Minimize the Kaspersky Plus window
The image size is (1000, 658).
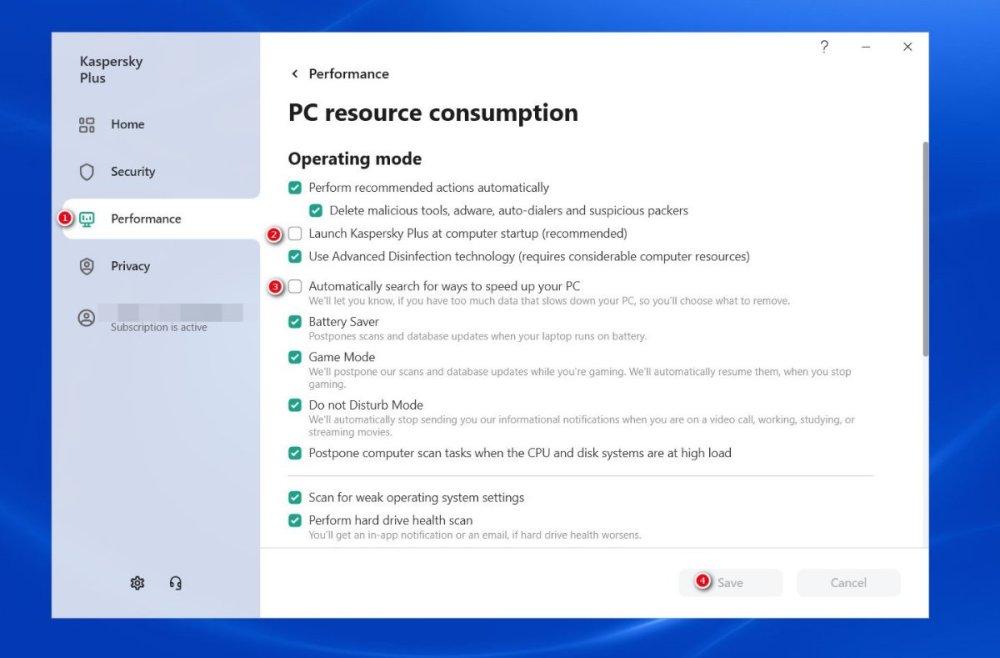865,47
